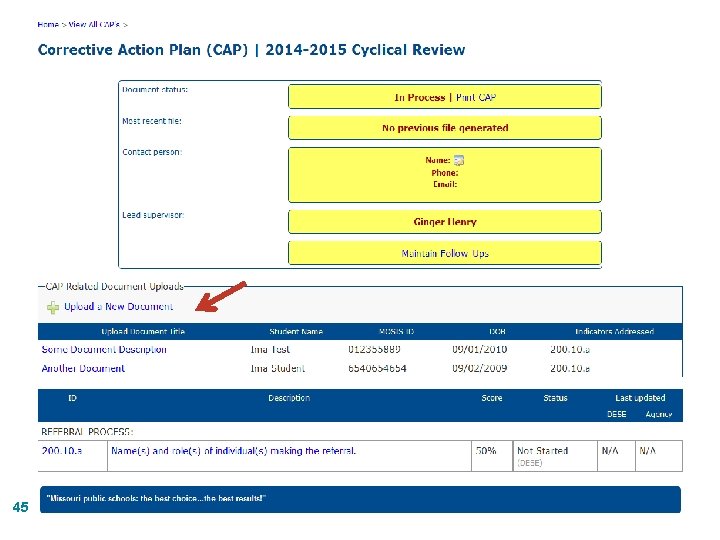
Task: Select MOSIS ID 6540654654 cell
Action: point(377,368)
